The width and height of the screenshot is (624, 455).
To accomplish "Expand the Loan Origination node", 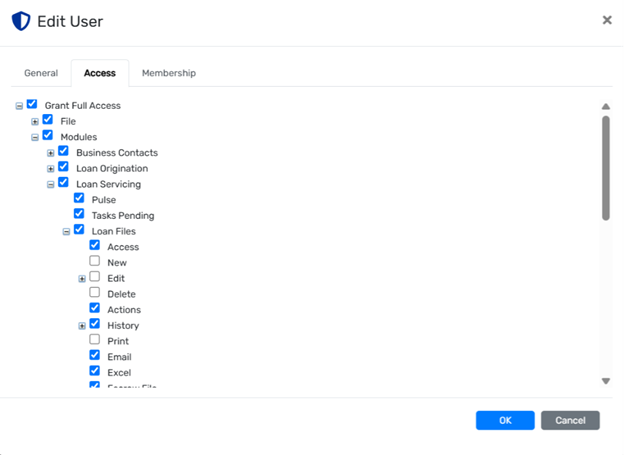I will tap(51, 169).
